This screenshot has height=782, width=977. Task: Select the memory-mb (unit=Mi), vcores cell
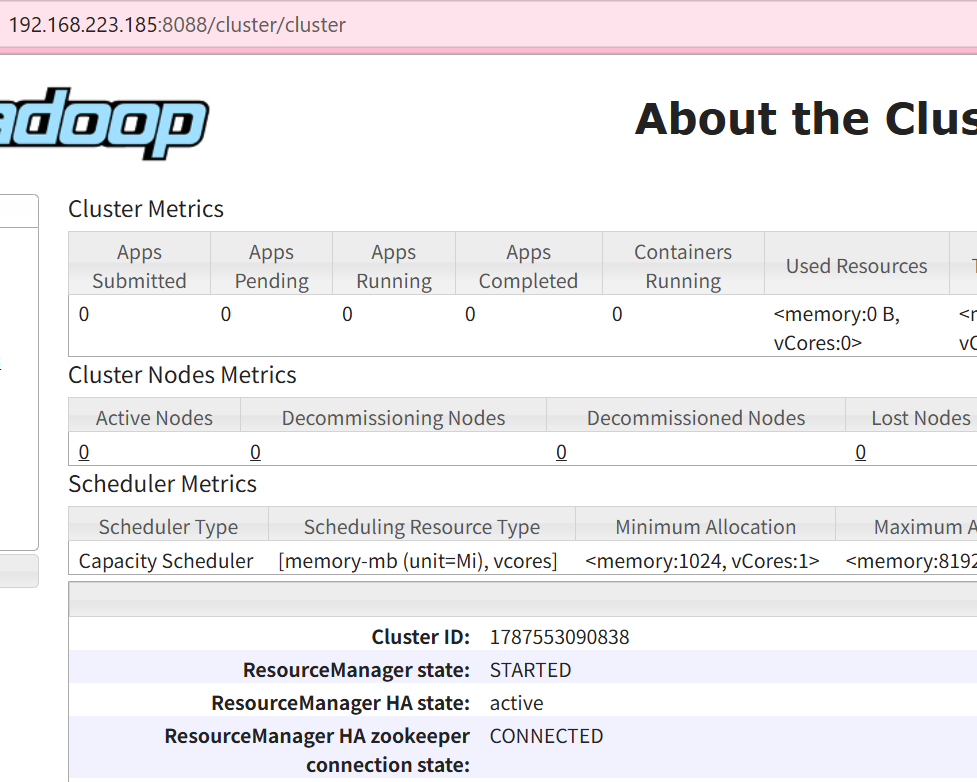pos(417,561)
